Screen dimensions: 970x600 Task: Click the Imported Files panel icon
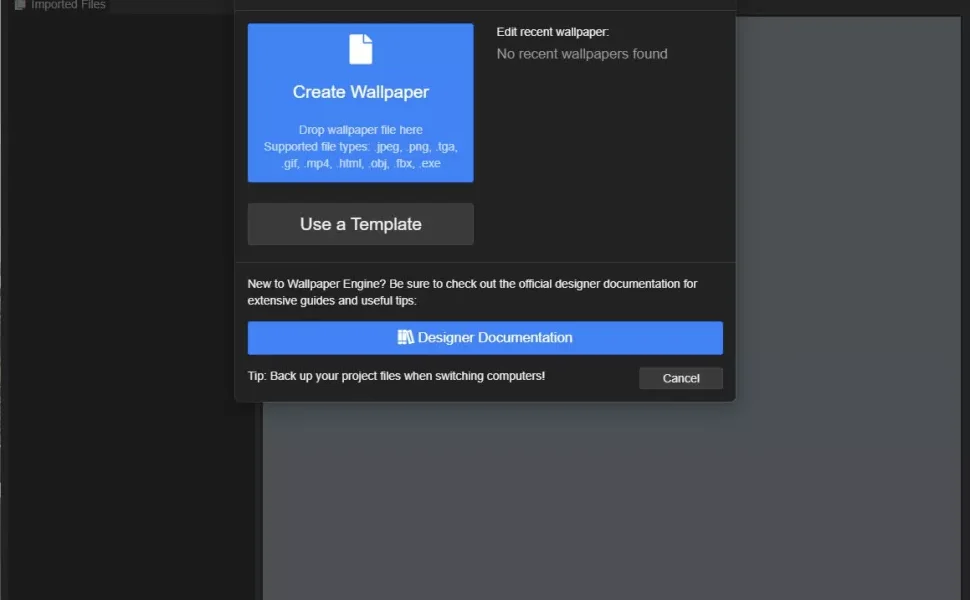coord(20,5)
